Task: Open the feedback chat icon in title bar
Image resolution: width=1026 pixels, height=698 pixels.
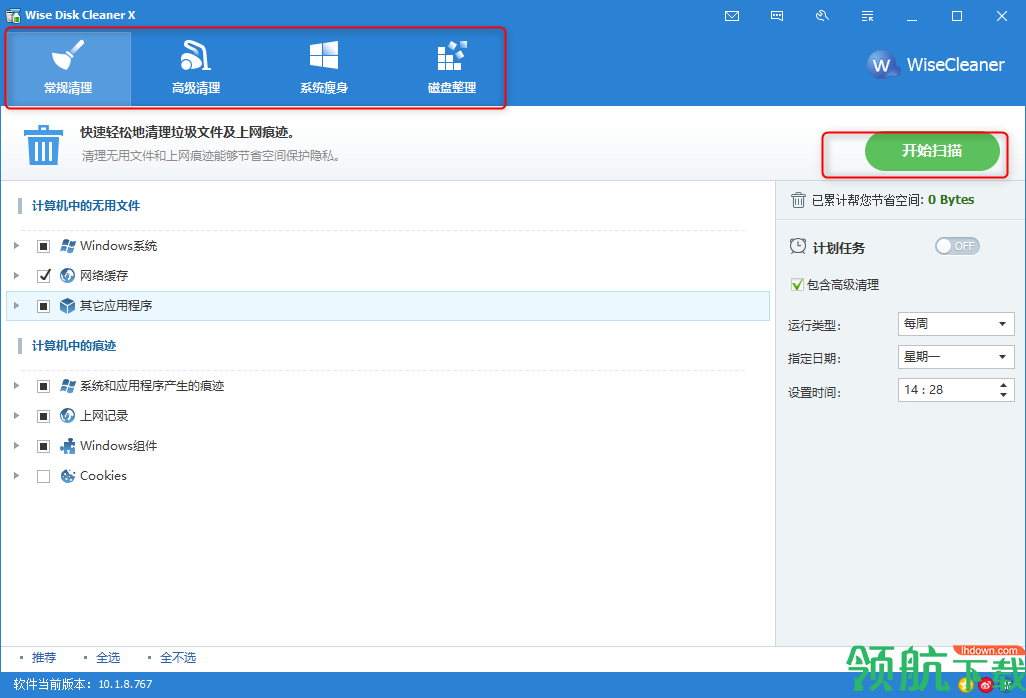Action: pos(777,16)
